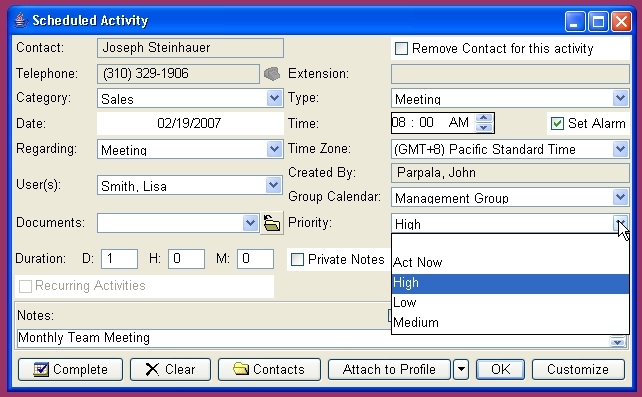
Task: Expand the Regarding dropdown
Action: pyautogui.click(x=274, y=149)
